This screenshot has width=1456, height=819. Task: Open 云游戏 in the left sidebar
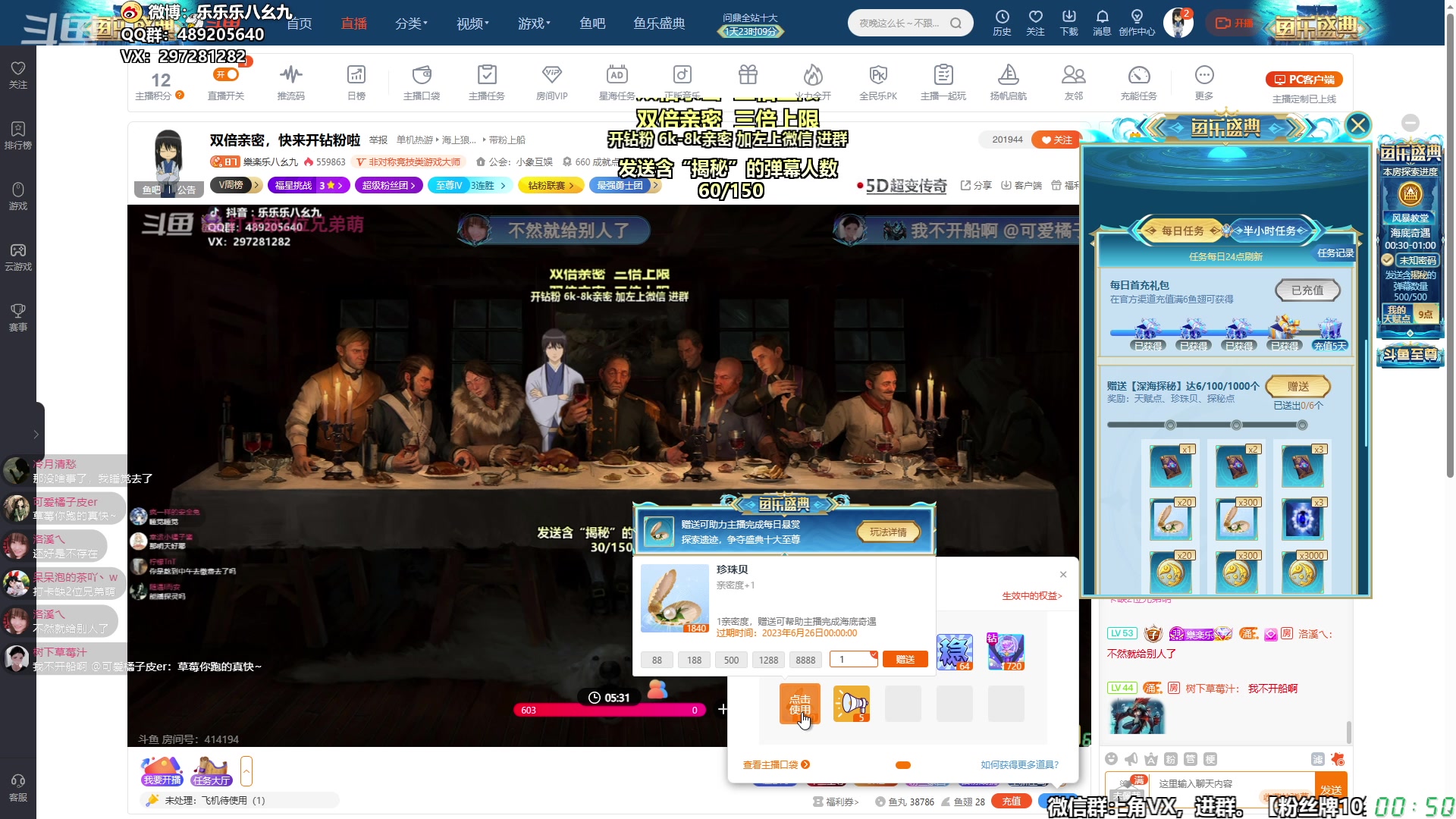[18, 256]
